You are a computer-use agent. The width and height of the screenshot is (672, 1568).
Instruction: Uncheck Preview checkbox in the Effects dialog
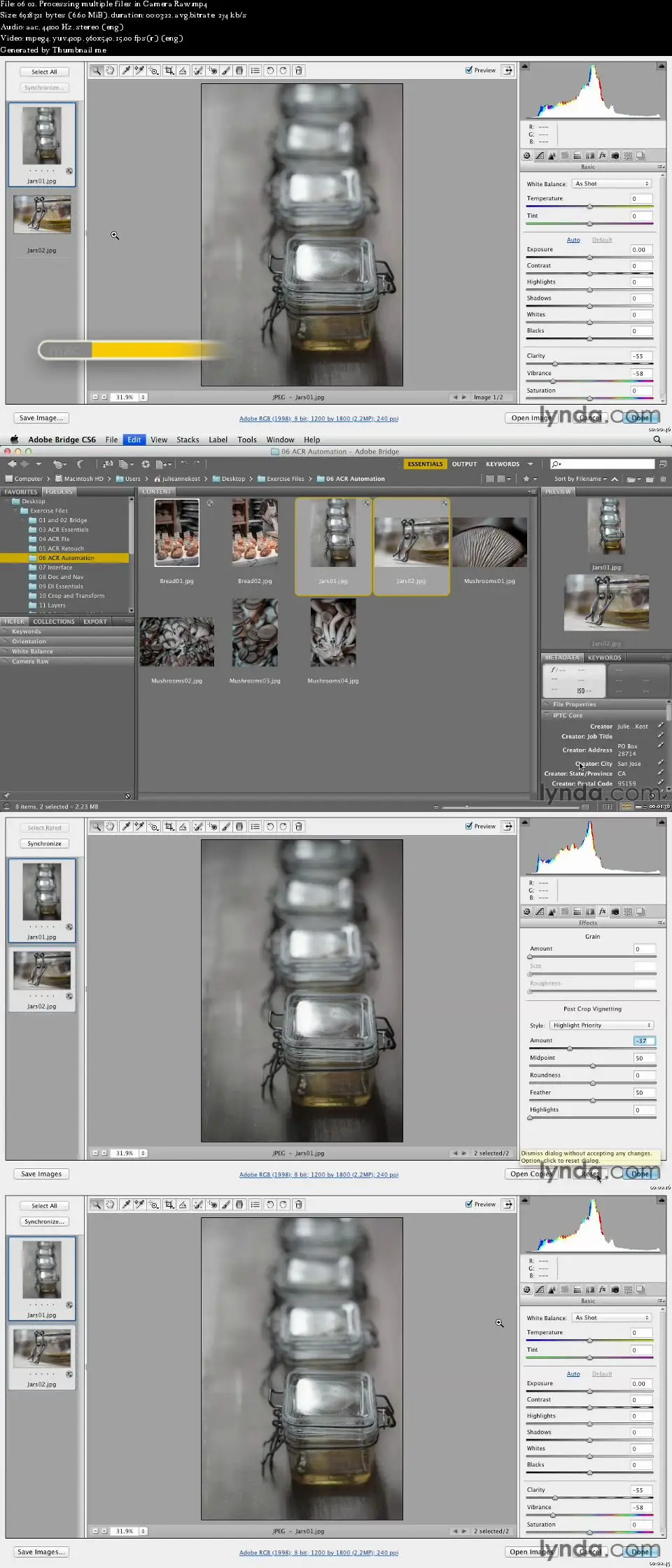pyautogui.click(x=469, y=827)
